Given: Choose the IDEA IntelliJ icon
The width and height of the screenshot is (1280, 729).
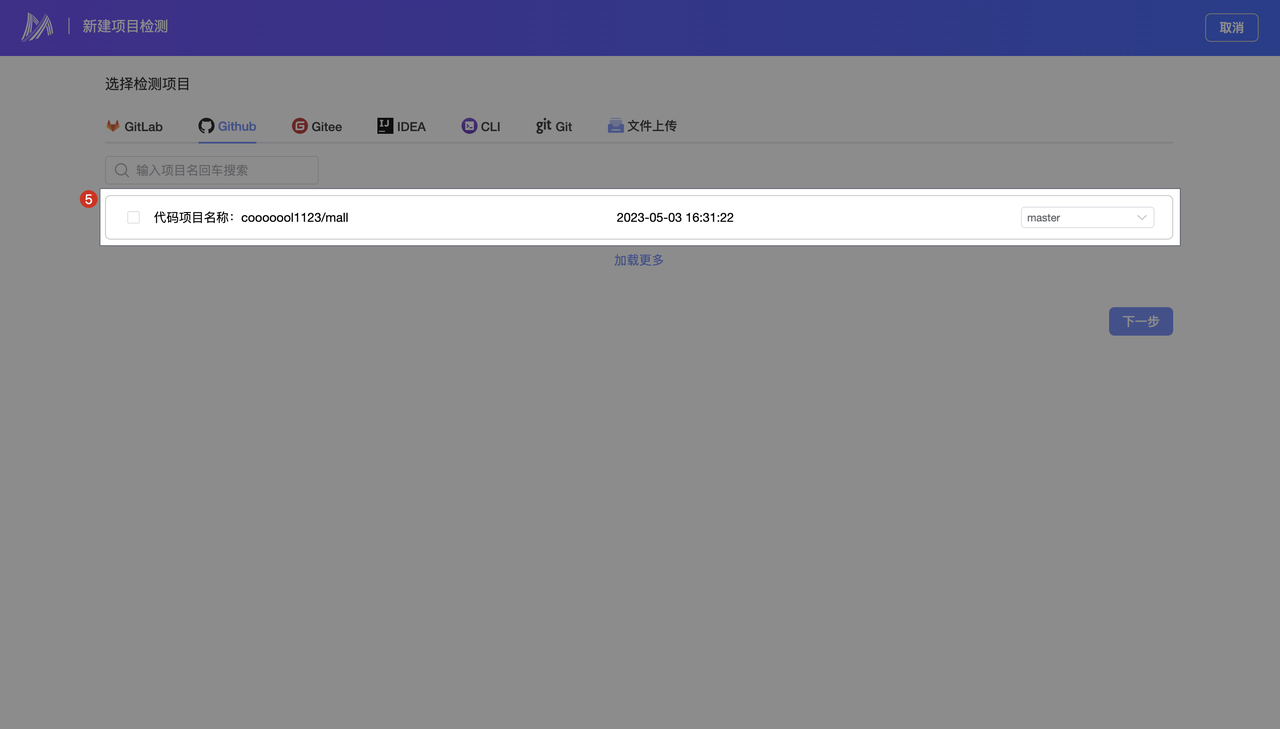Looking at the screenshot, I should tap(385, 126).
